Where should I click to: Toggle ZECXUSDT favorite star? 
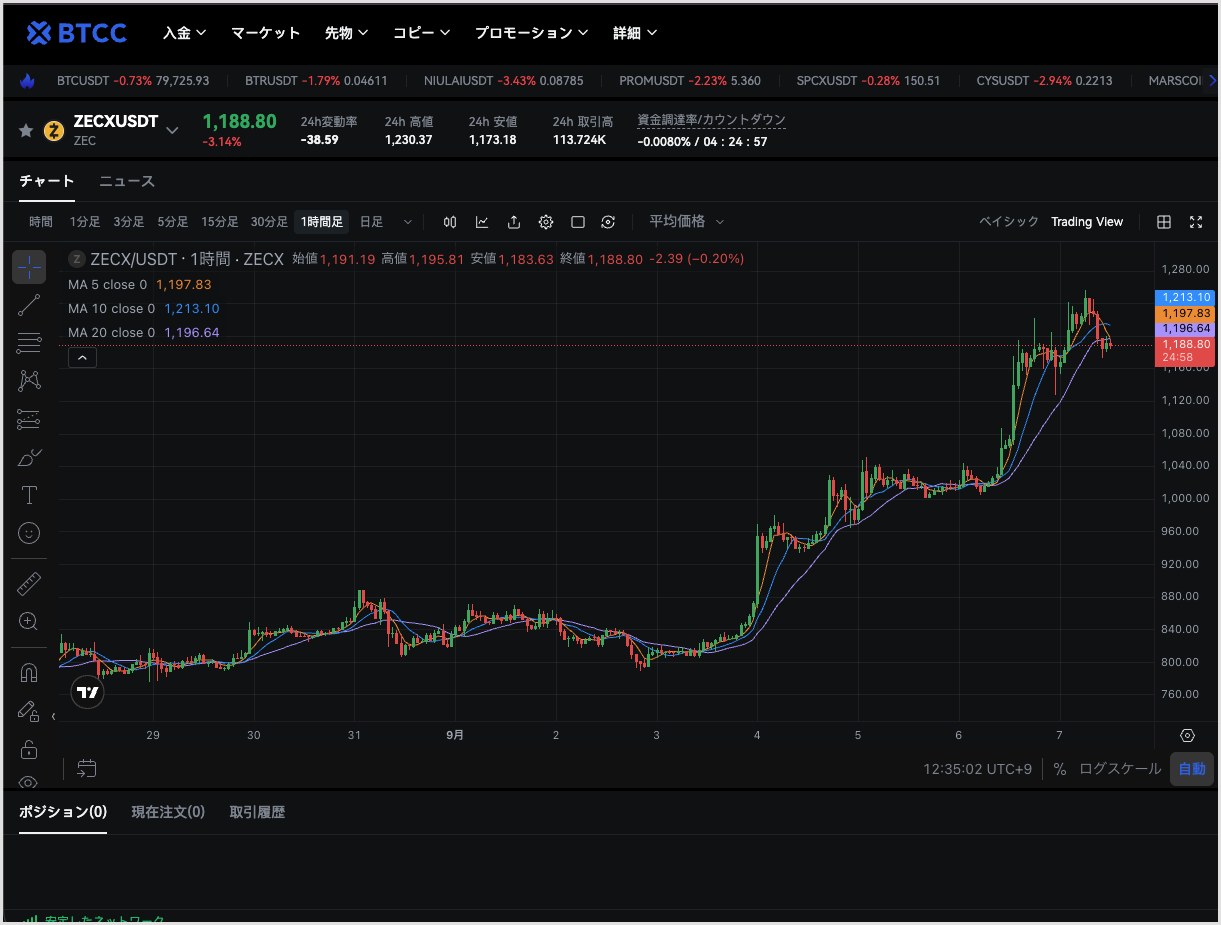click(x=26, y=131)
